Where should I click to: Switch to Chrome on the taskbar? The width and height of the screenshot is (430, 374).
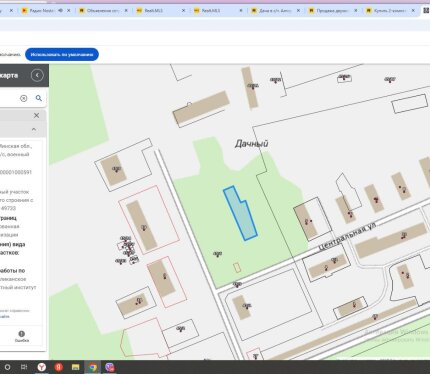93,367
